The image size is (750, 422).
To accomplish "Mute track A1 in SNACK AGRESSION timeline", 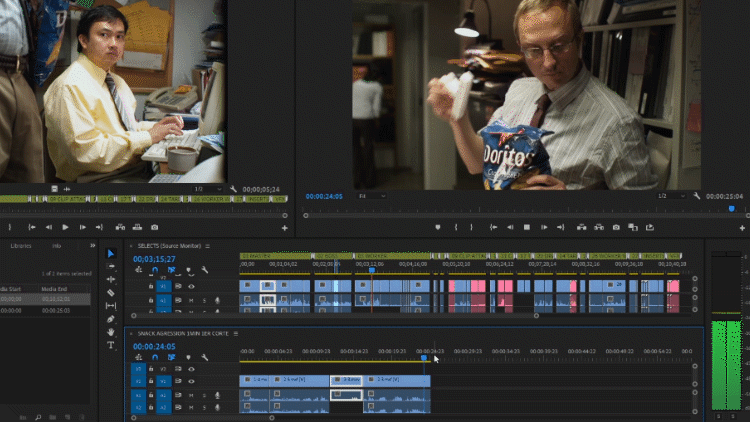I will point(191,395).
